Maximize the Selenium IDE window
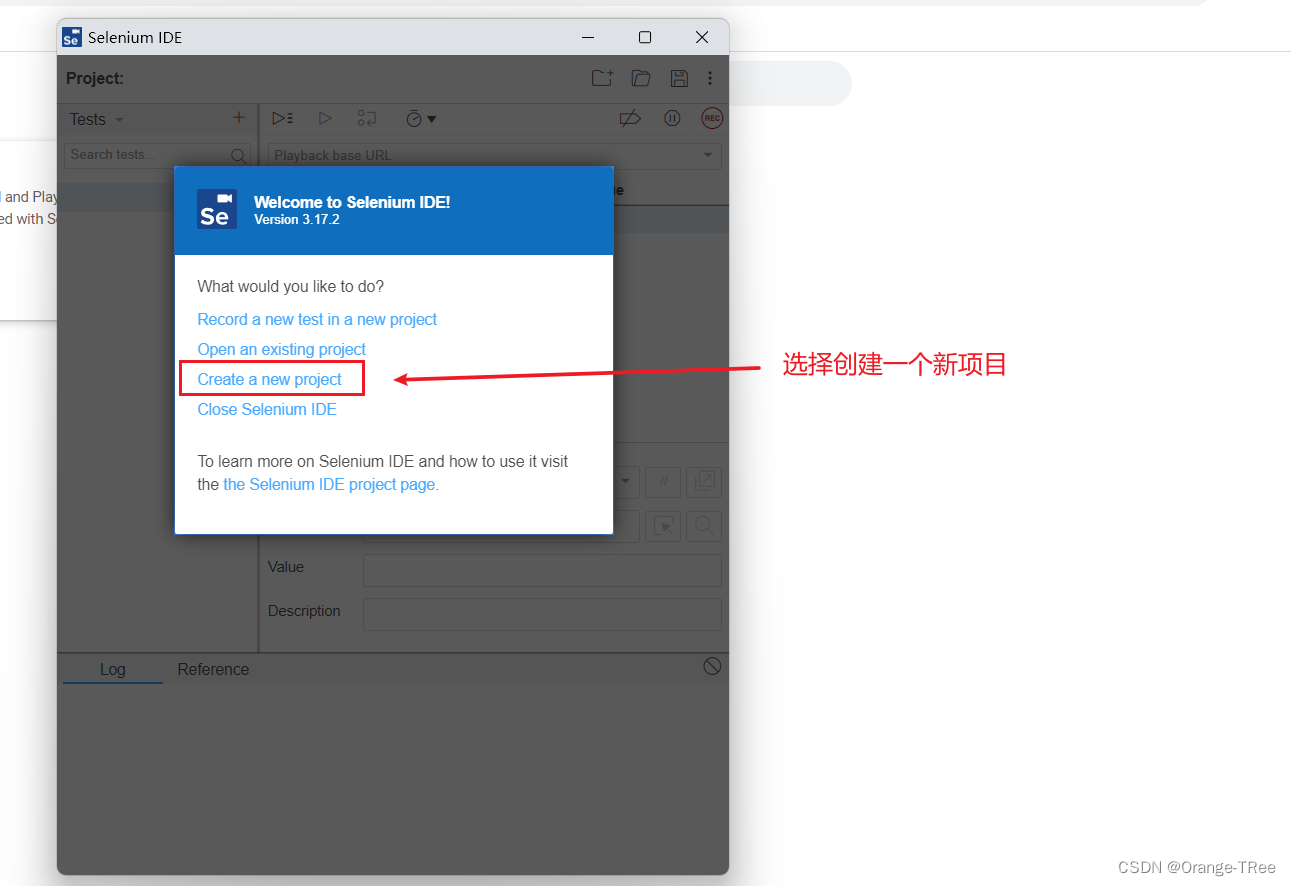Screen dimensions: 1291x886 [x=645, y=37]
